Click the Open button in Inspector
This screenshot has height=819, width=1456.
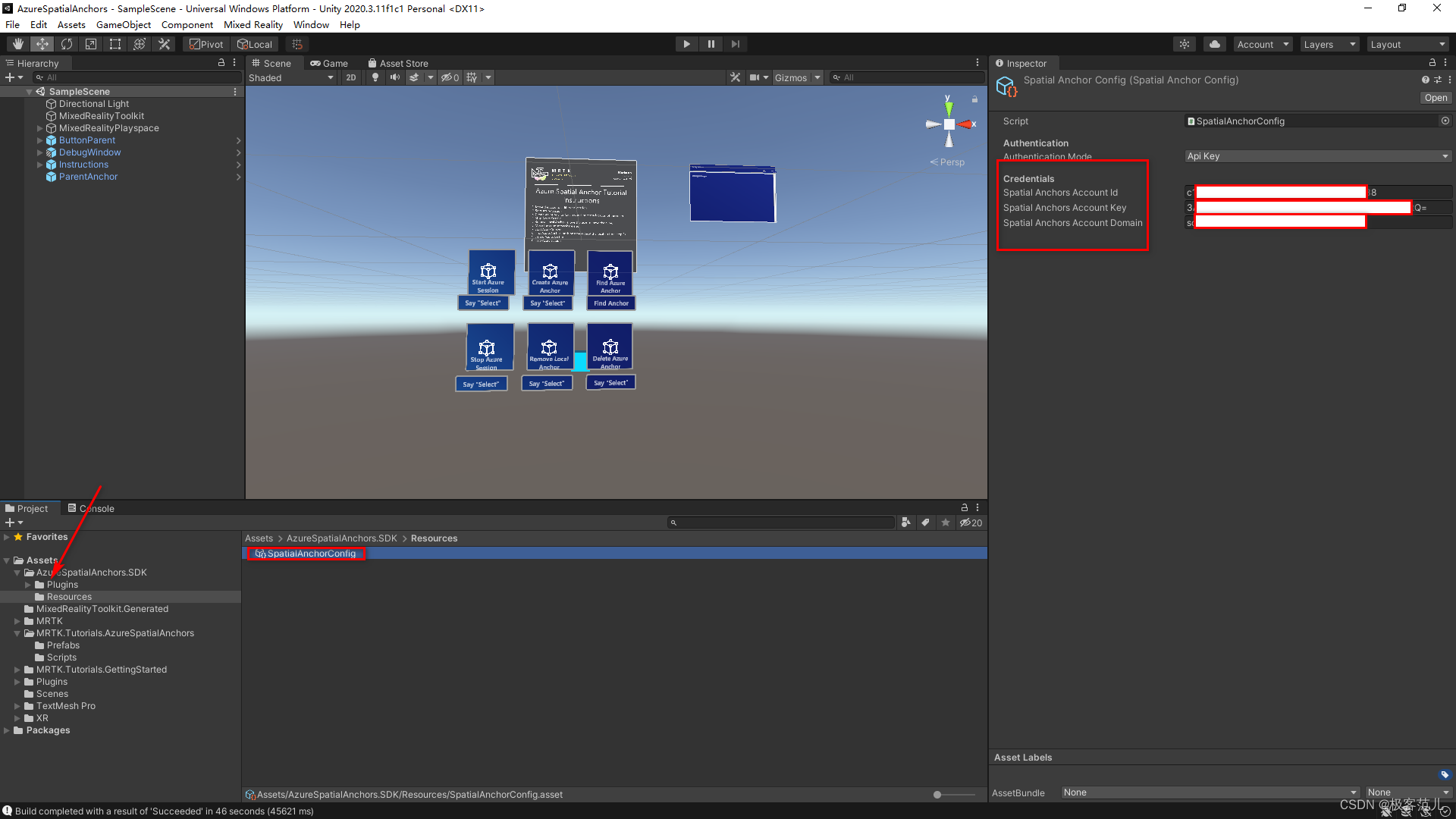click(1435, 98)
